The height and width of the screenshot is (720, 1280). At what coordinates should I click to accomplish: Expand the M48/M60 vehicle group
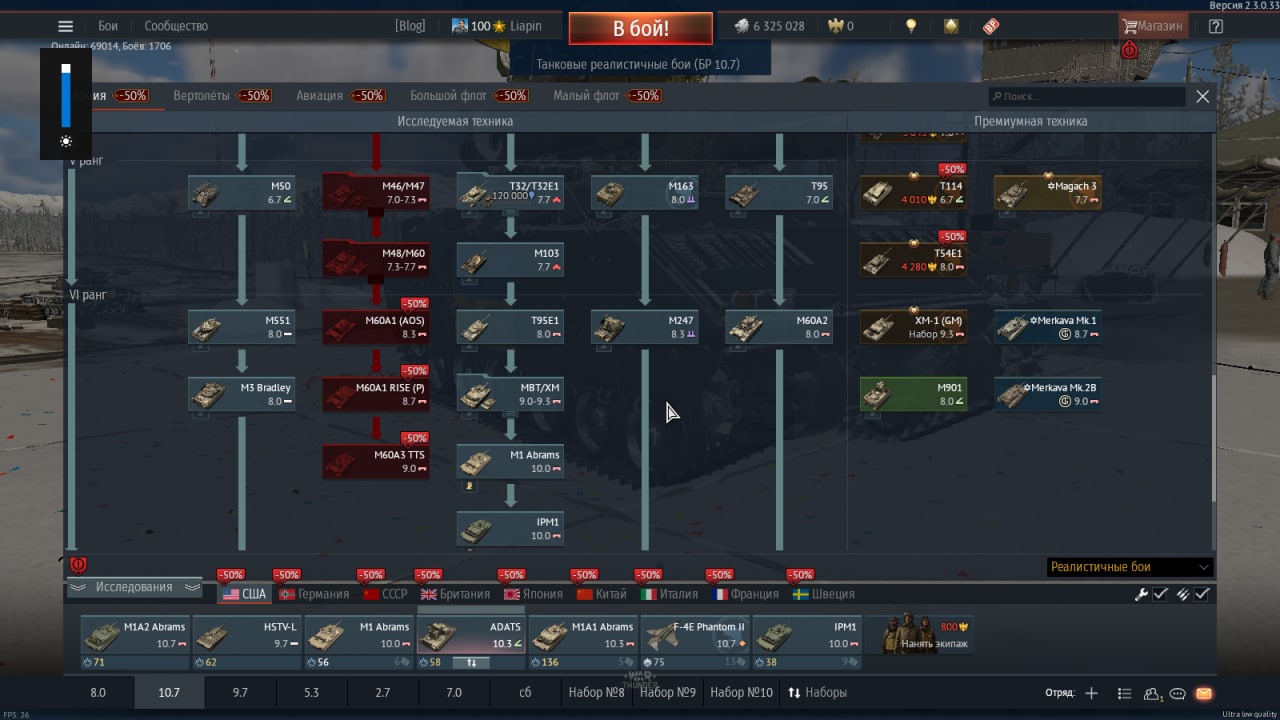pos(376,260)
